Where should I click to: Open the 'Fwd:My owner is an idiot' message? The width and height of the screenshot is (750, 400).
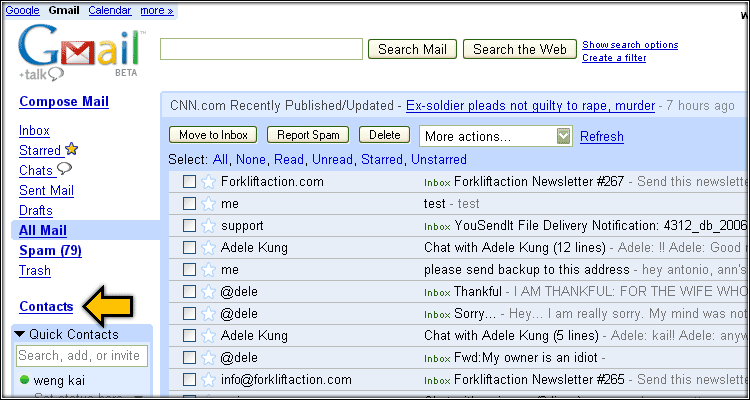(x=525, y=358)
